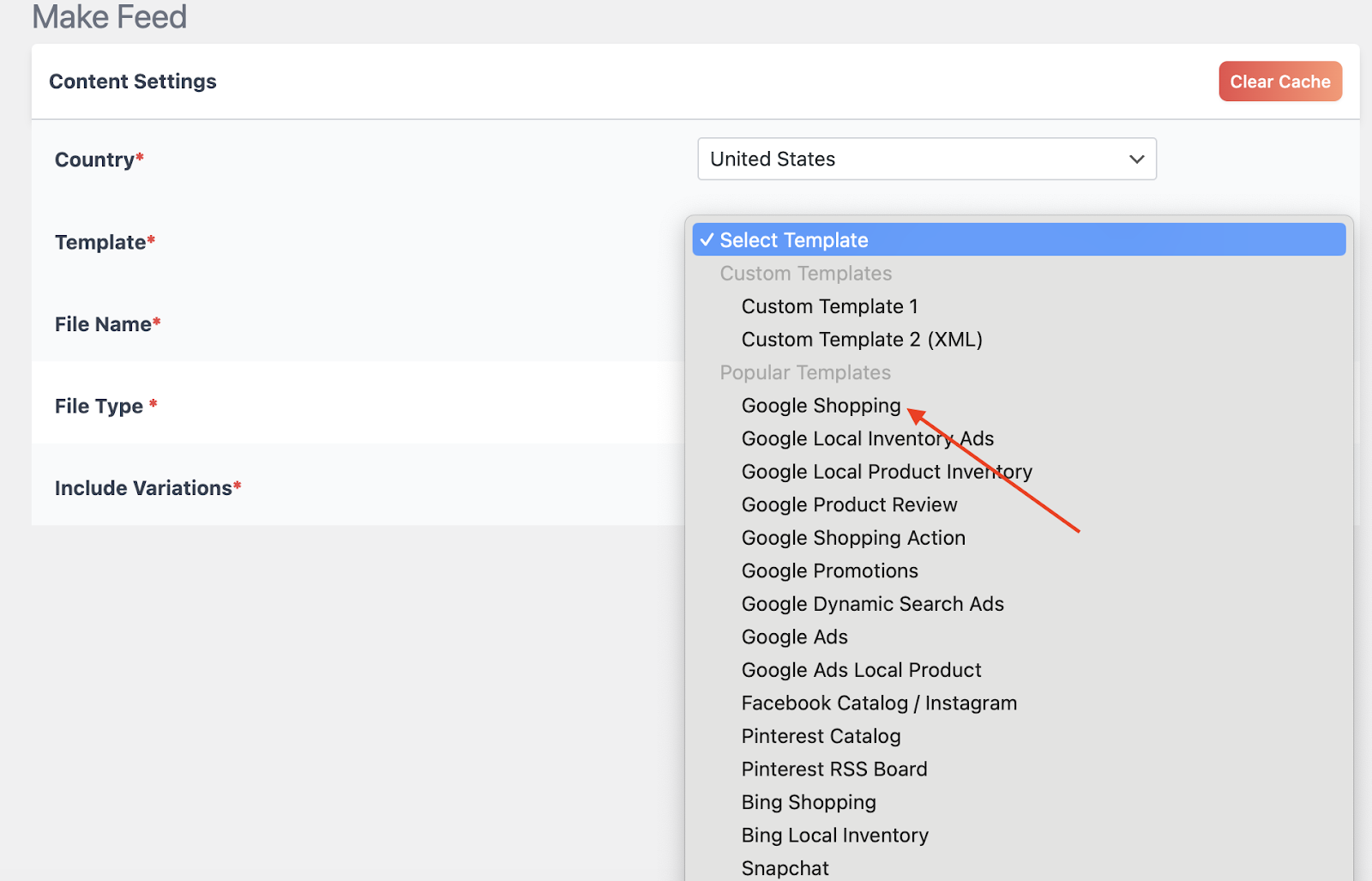Expand the Country dropdown chevron arrow
The height and width of the screenshot is (881, 1372).
(1137, 160)
